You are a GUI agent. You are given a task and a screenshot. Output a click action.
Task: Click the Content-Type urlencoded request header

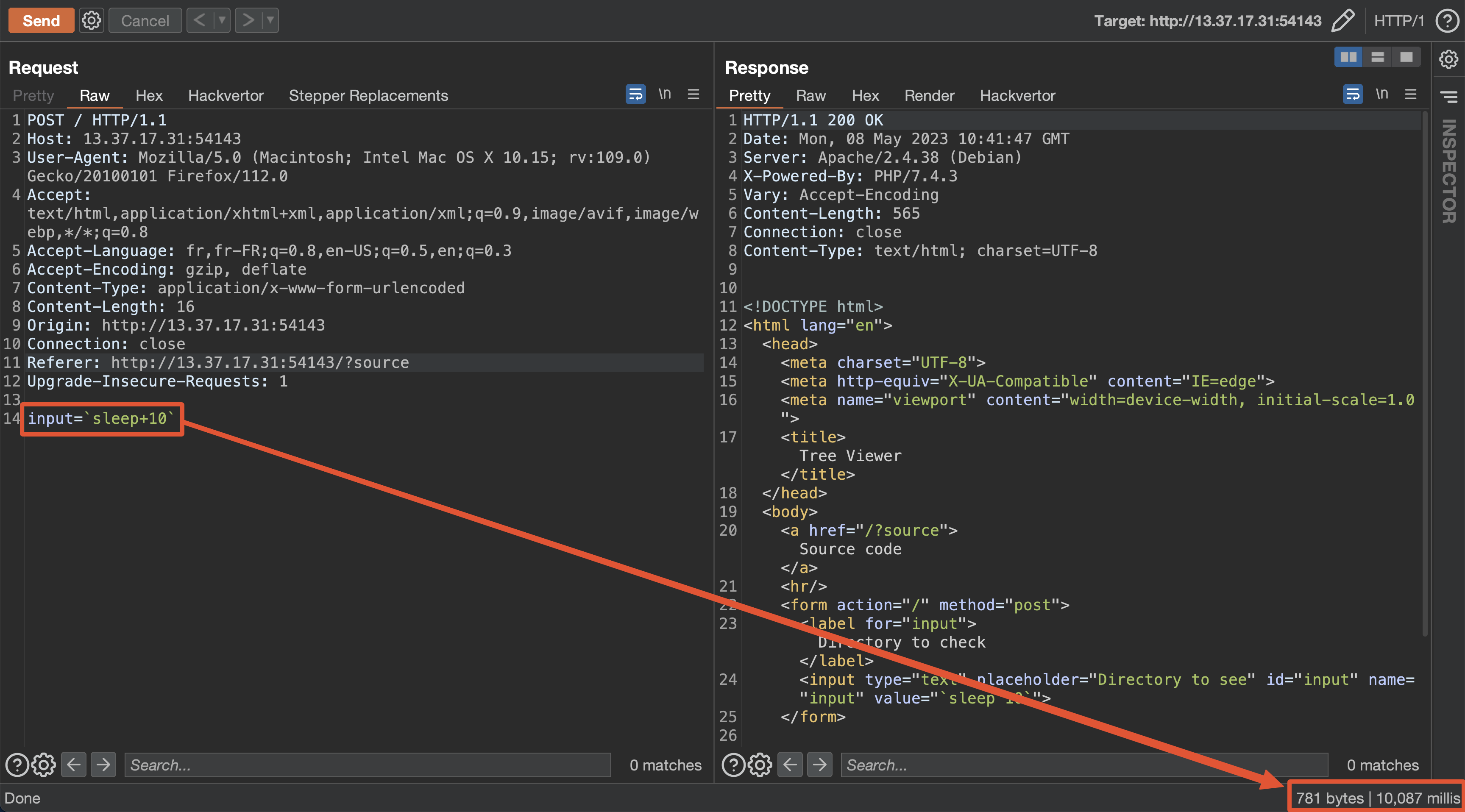(246, 288)
